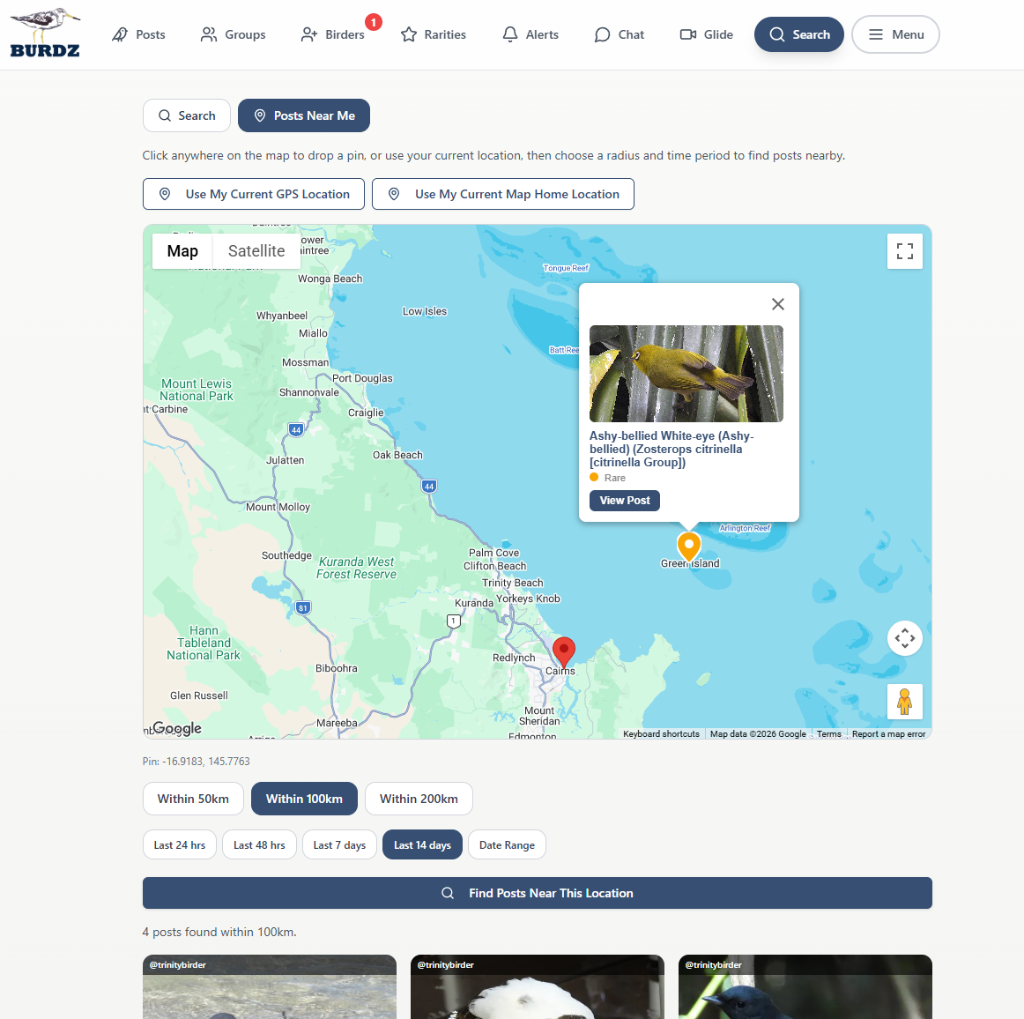Click the Ashy-bellied White-eye post title
The width and height of the screenshot is (1024, 1019).
(x=671, y=449)
